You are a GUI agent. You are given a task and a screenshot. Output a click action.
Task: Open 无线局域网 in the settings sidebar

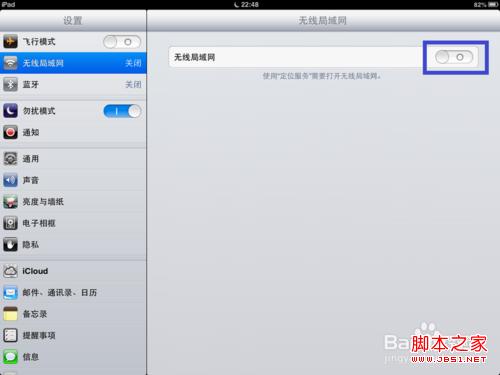73,63
